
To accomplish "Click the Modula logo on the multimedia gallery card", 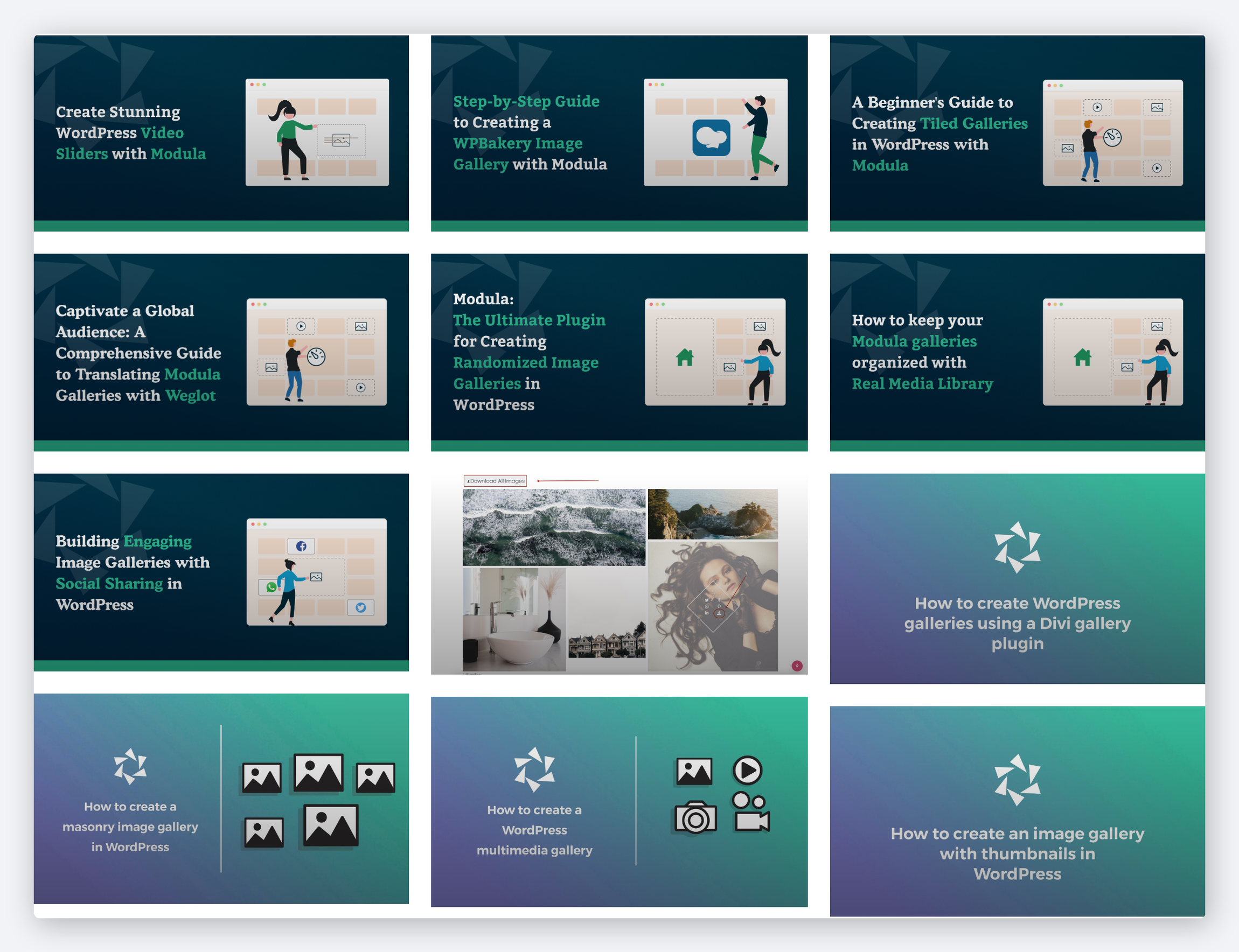I will point(534,769).
